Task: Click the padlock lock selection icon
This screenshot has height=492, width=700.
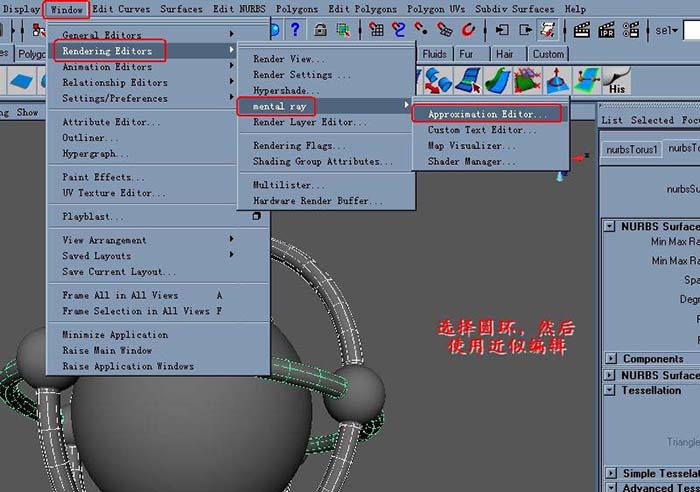Action: coord(320,30)
